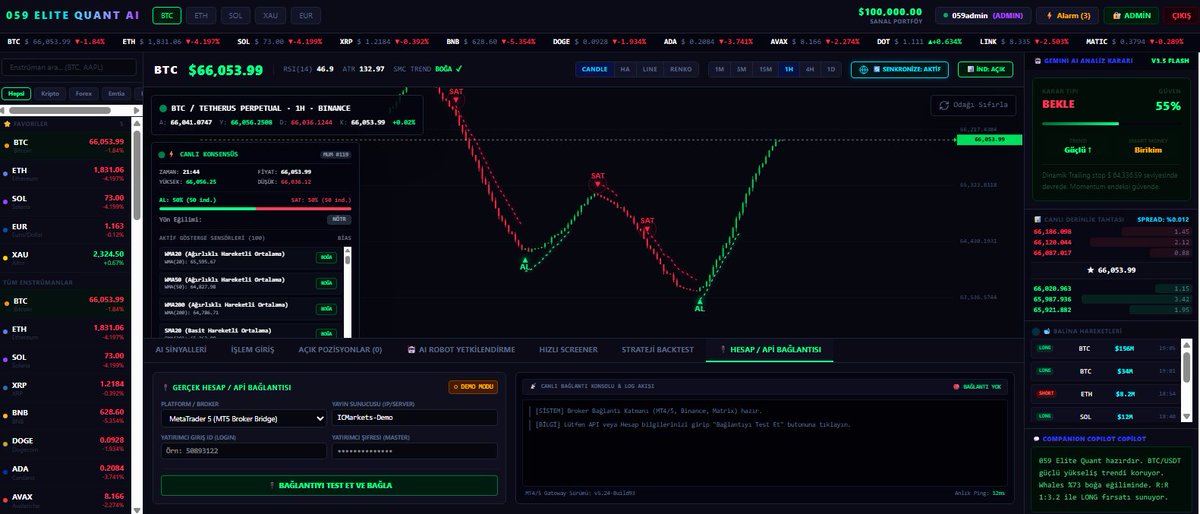This screenshot has height=514, width=1200.
Task: Open the HIZLI SCREENER tab
Action: click(x=568, y=350)
